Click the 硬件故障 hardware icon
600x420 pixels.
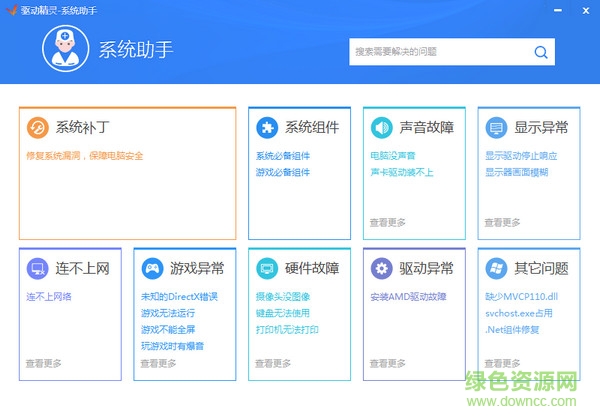point(267,268)
